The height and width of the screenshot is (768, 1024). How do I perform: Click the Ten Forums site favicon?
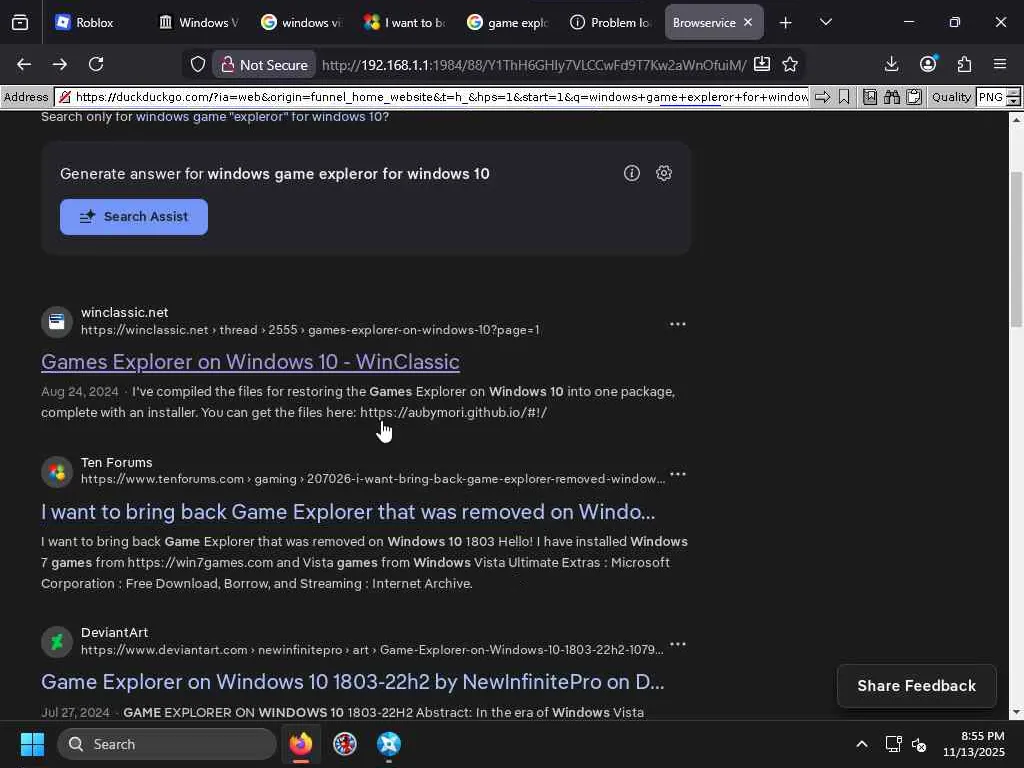57,472
